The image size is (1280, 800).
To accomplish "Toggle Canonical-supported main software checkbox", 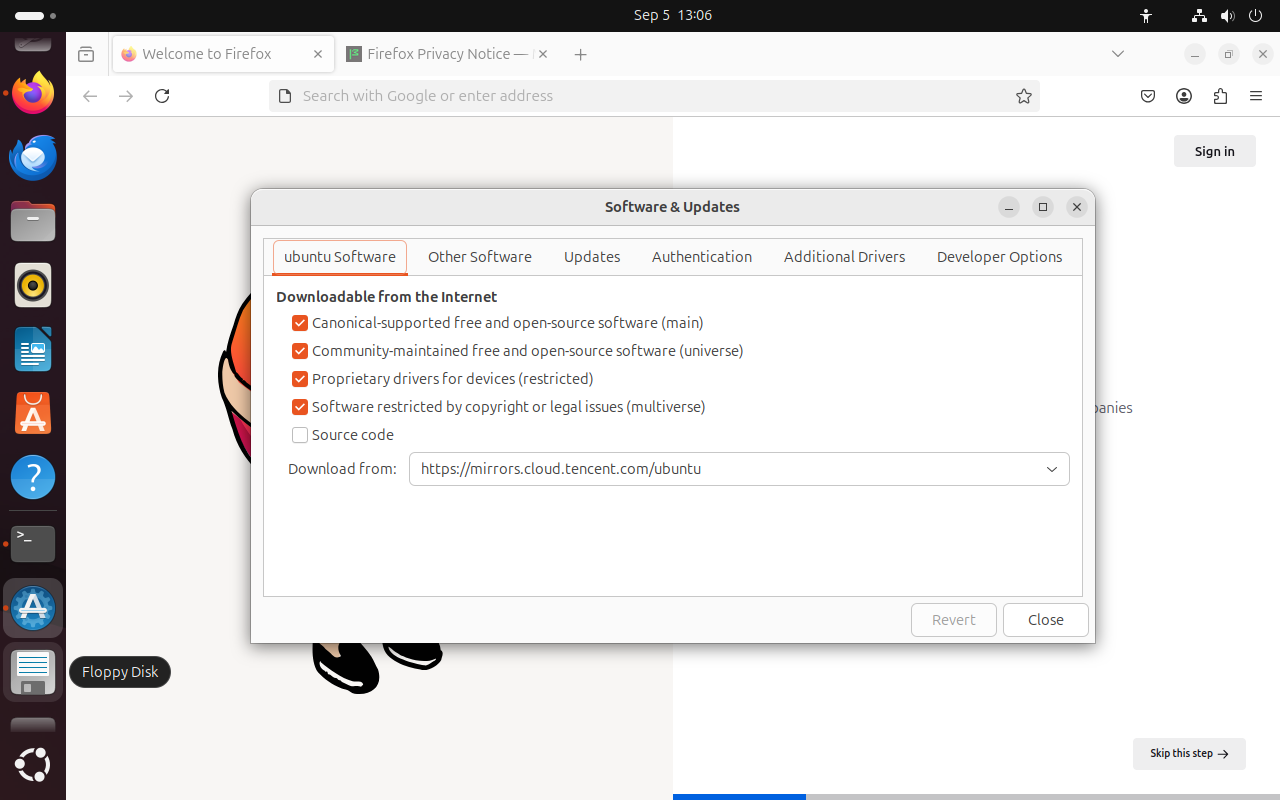I will point(300,323).
